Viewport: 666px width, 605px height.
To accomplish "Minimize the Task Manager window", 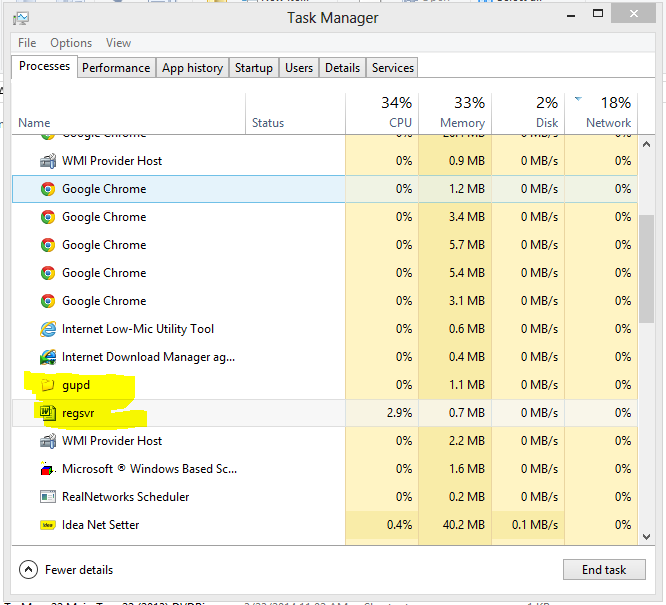I will [571, 14].
